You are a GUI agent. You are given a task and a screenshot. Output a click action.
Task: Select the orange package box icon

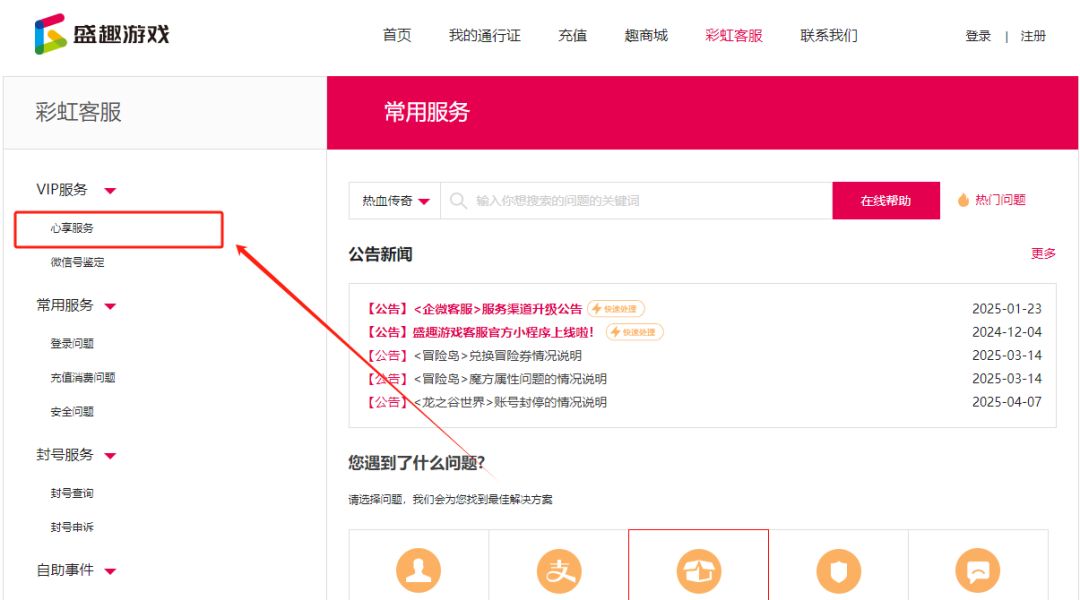tap(698, 570)
